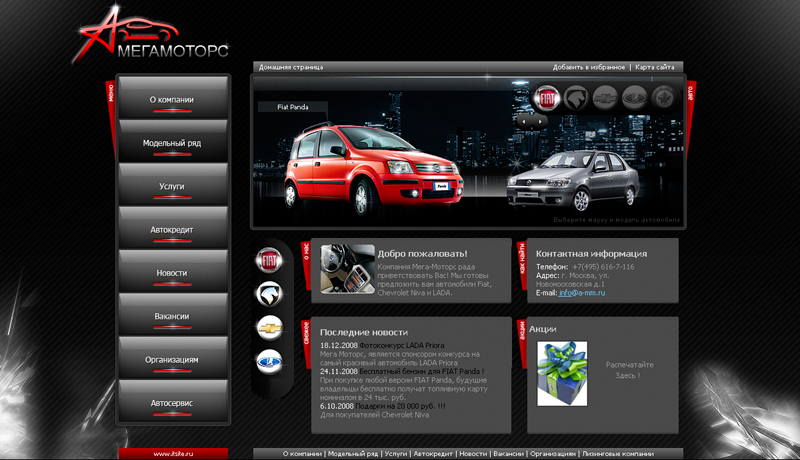The width and height of the screenshot is (800, 460).
Task: Open the Новости sidebar menu item
Action: 172,271
